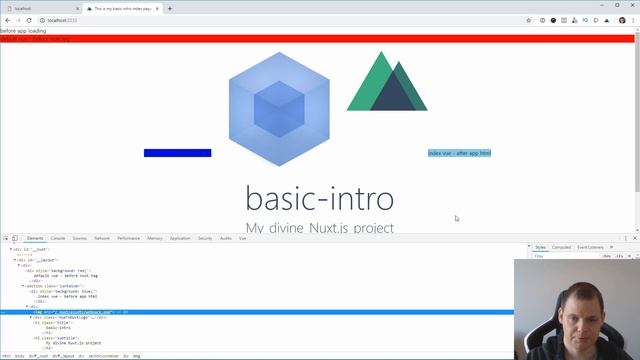Expand the div class VueToNuxtLogo node
This screenshot has height=360, width=640.
coord(31,317)
